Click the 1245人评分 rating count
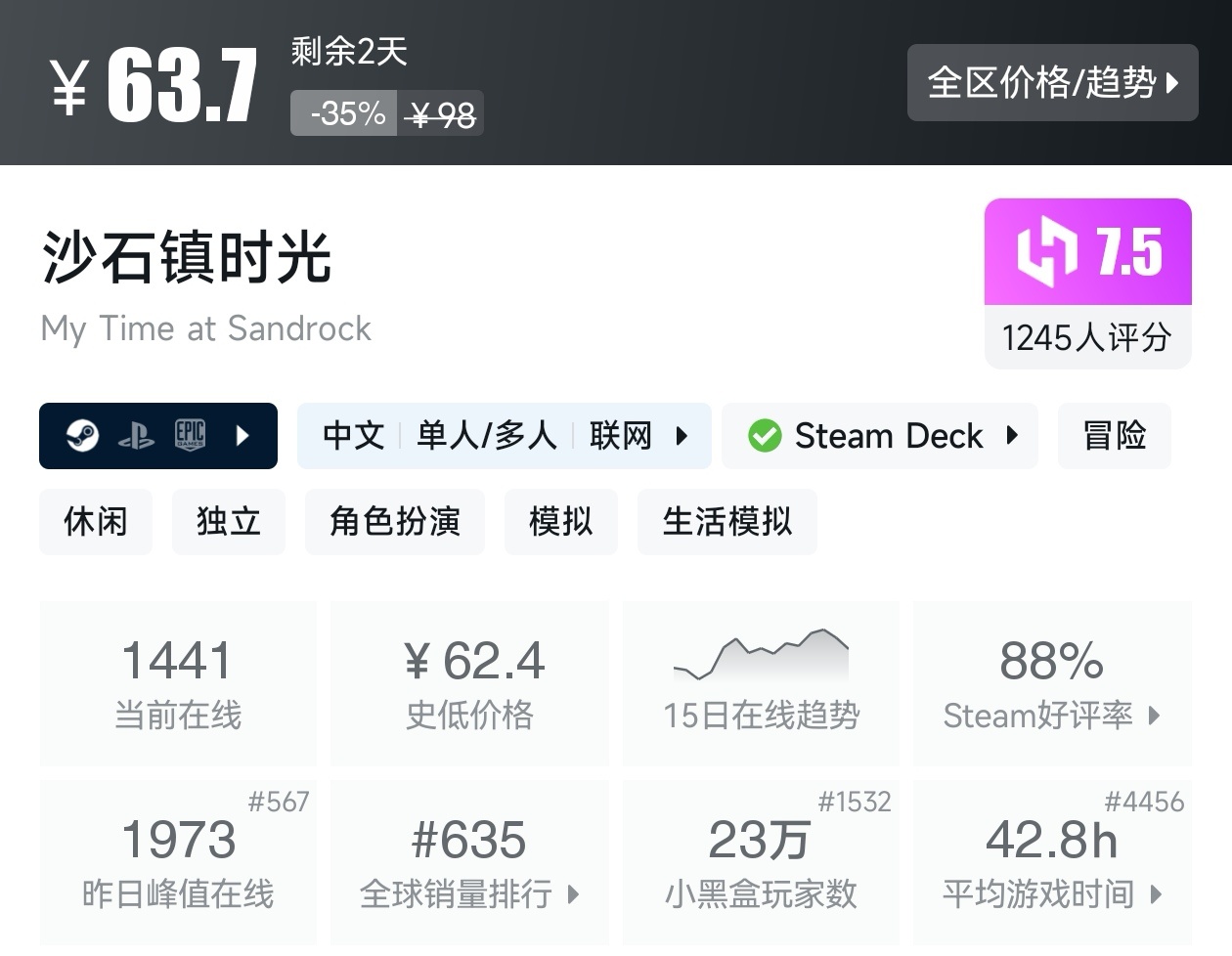This screenshot has height=956, width=1232. pyautogui.click(x=1087, y=338)
